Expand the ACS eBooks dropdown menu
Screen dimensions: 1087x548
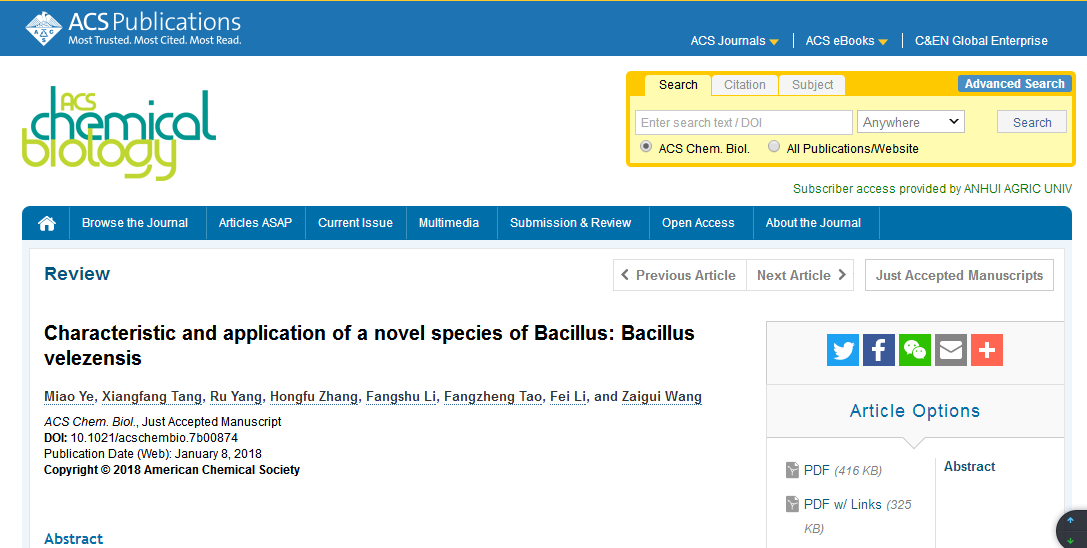point(846,41)
